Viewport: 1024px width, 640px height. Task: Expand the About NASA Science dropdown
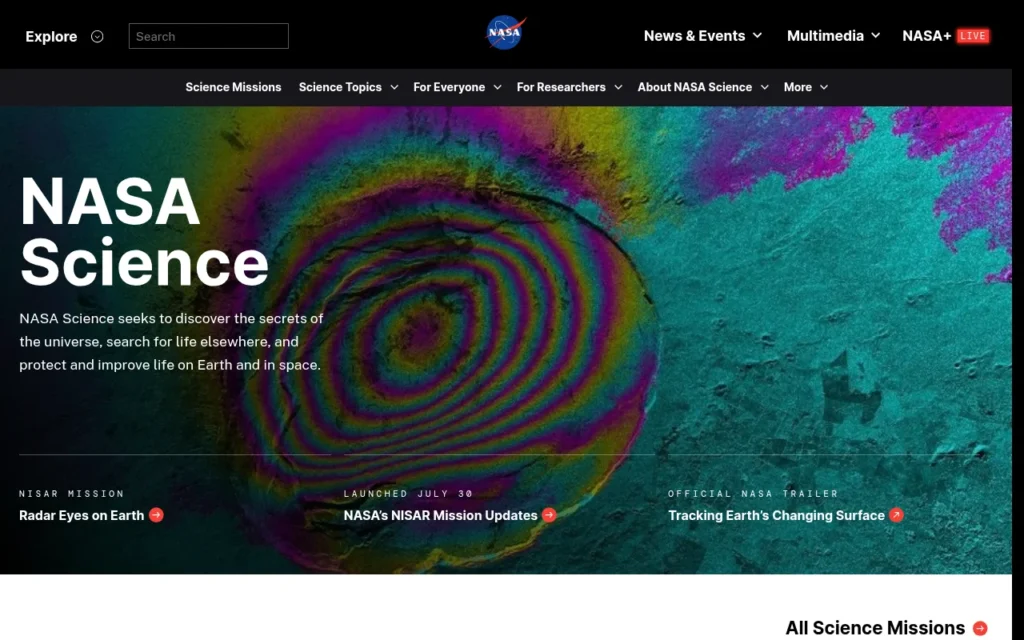coord(703,87)
